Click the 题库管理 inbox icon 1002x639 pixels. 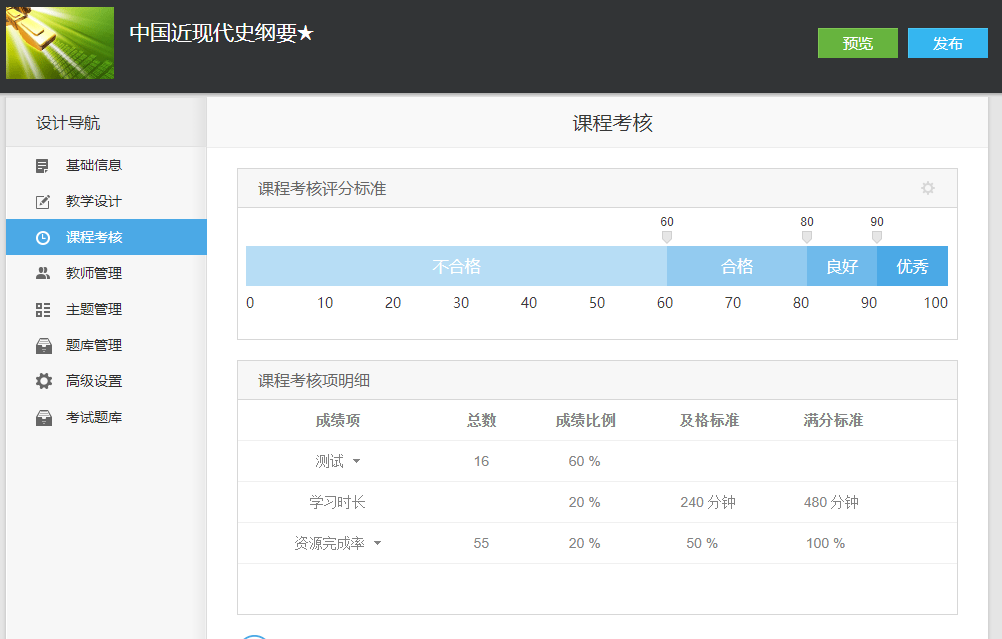tap(42, 346)
